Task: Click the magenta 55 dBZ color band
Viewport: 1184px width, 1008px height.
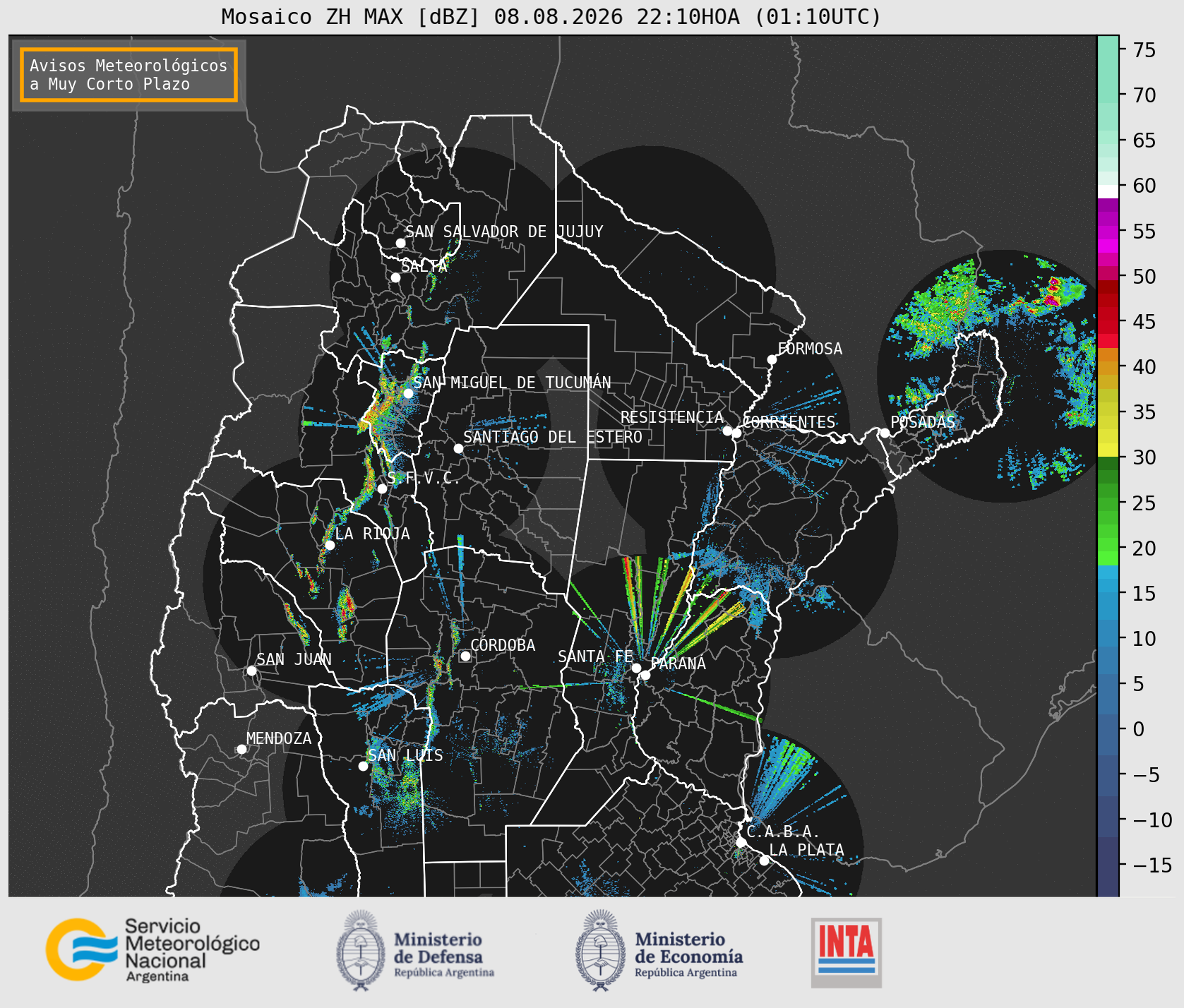Action: (1108, 232)
